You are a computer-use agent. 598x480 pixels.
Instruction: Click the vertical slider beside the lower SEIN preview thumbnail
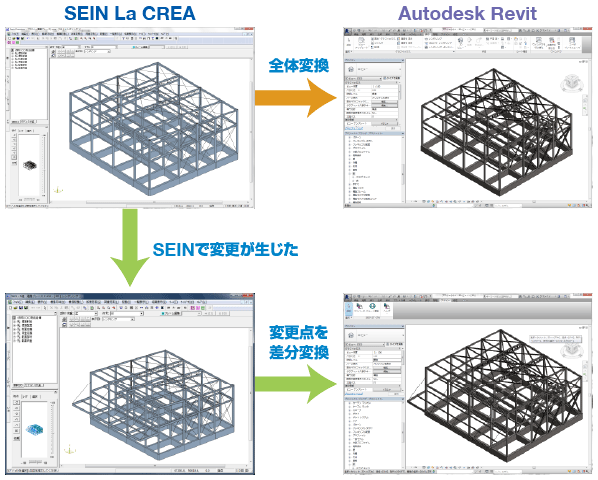click(53, 427)
